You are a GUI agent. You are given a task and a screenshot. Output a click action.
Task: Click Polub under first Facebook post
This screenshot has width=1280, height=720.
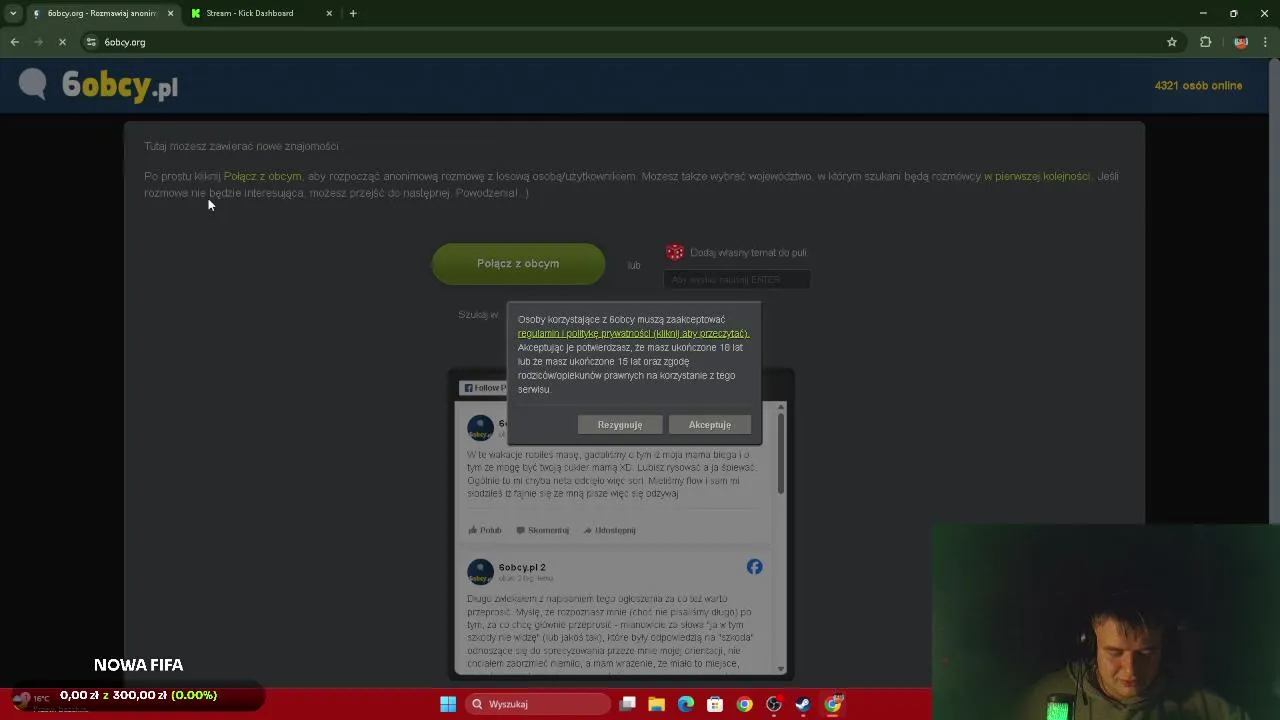click(x=485, y=530)
